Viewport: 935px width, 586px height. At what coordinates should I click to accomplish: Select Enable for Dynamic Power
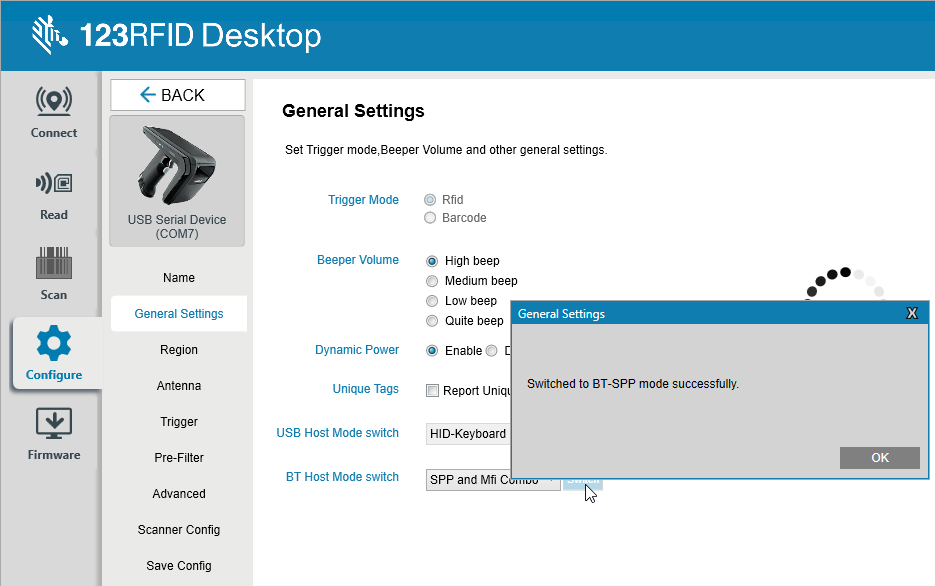[432, 351]
